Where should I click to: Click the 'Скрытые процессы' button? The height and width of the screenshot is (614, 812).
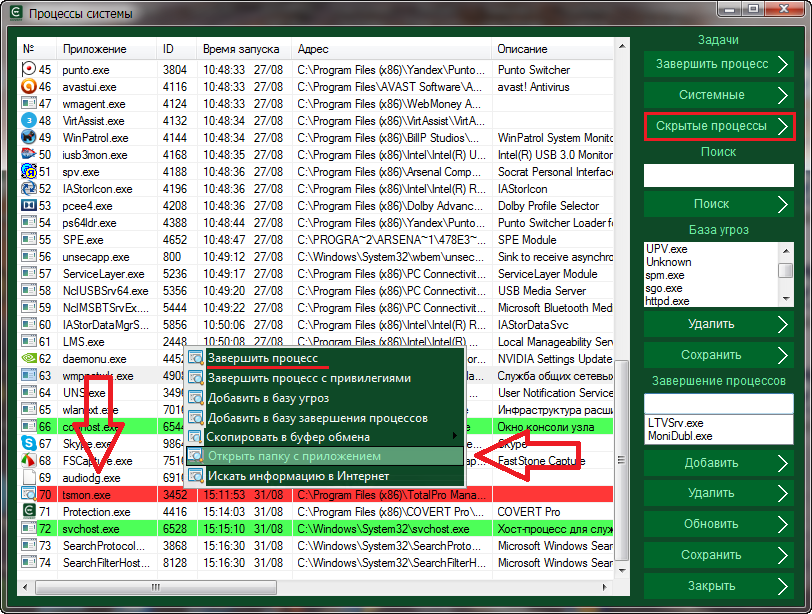(x=718, y=126)
